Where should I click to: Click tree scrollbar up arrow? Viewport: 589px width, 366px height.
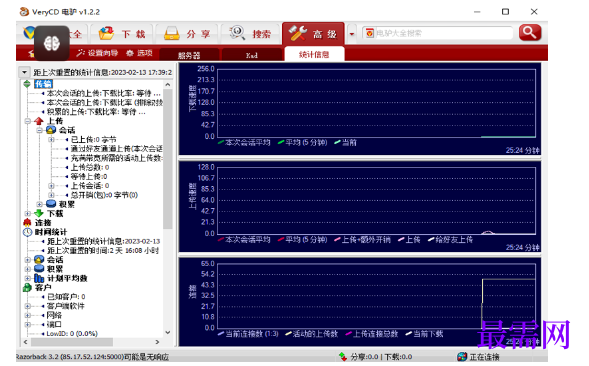[168, 85]
